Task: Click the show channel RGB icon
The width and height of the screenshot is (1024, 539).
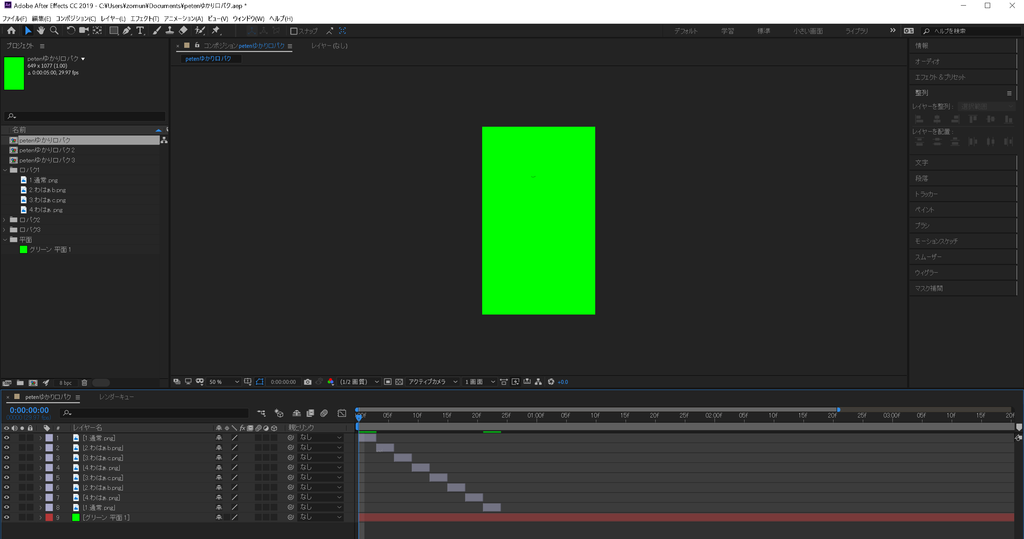Action: [330, 382]
